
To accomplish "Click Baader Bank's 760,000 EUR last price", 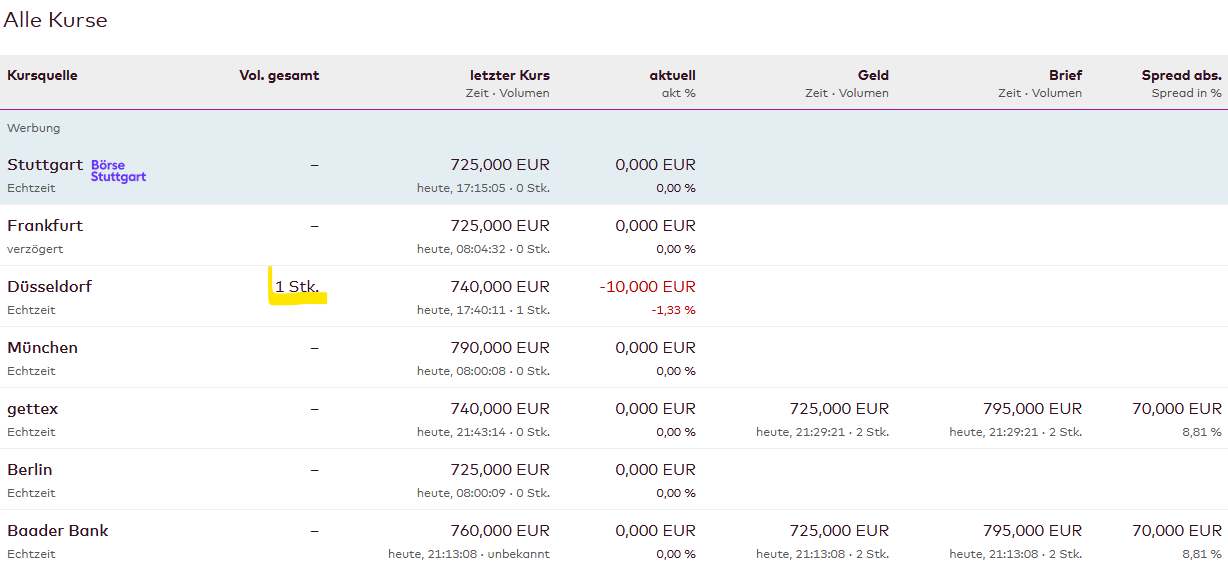I will [x=500, y=531].
